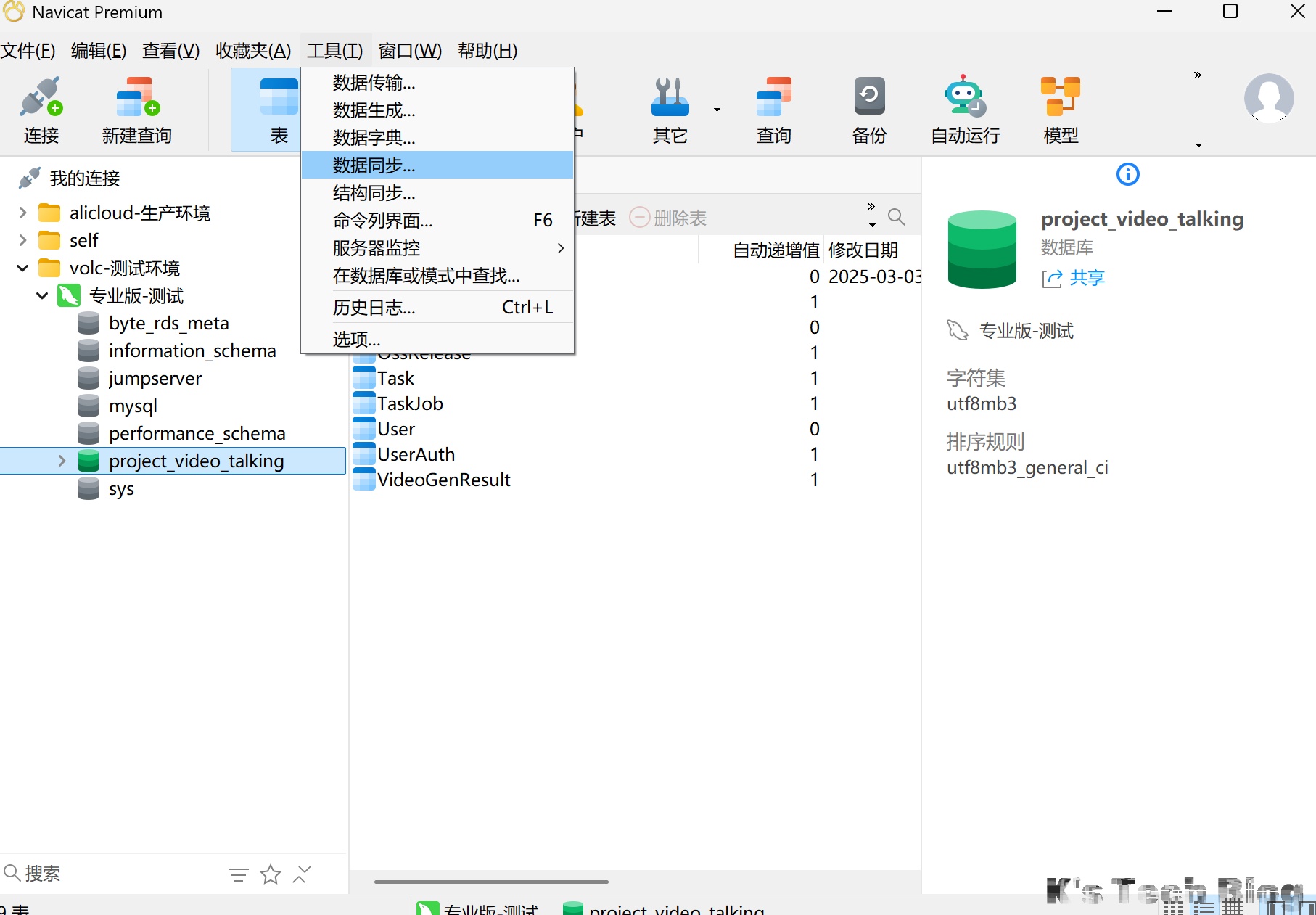The height and width of the screenshot is (915, 1316).
Task: Open the Others dropdown arrow
Action: click(x=717, y=110)
